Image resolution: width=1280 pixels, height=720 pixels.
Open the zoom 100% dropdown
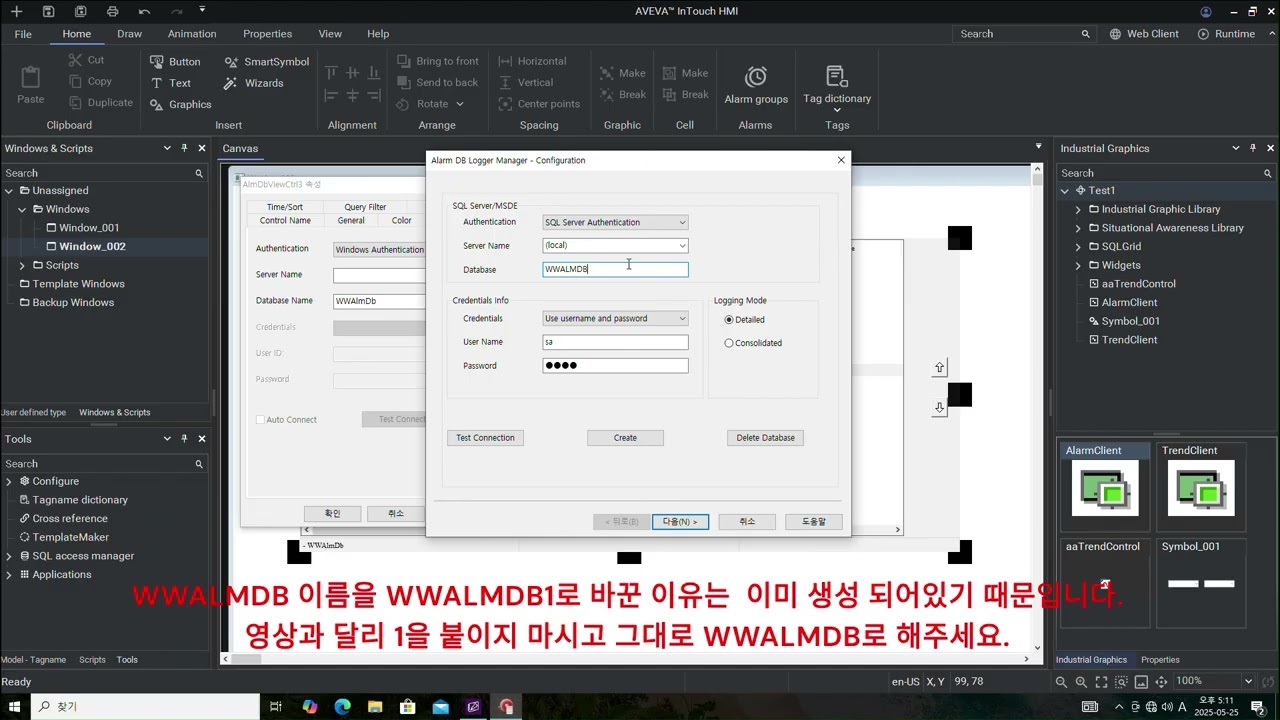coord(1247,681)
